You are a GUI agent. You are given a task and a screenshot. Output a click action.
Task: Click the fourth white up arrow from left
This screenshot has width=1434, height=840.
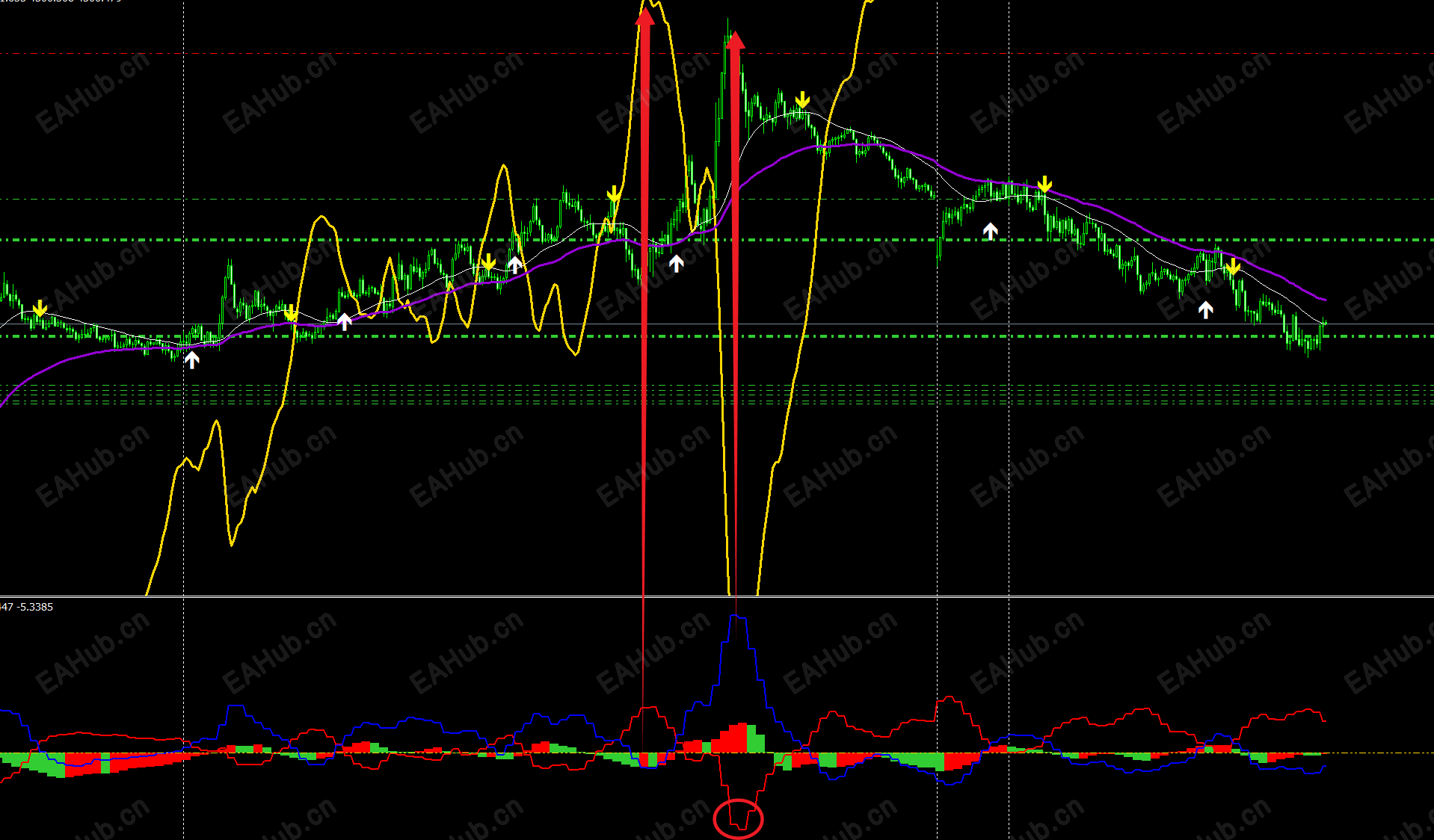tap(676, 263)
